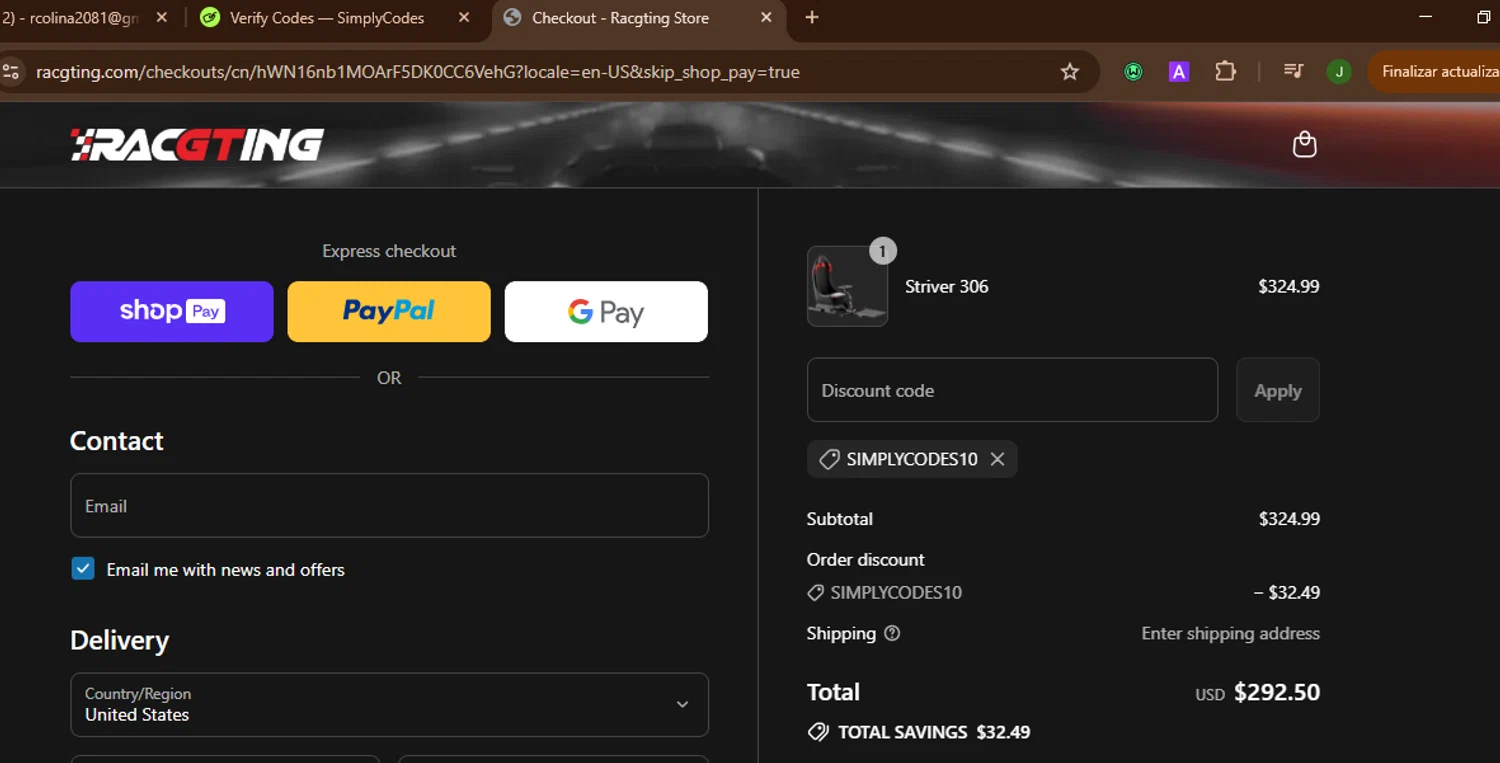Minimize the browser window
Screen dimensions: 1500x763
(1426, 17)
